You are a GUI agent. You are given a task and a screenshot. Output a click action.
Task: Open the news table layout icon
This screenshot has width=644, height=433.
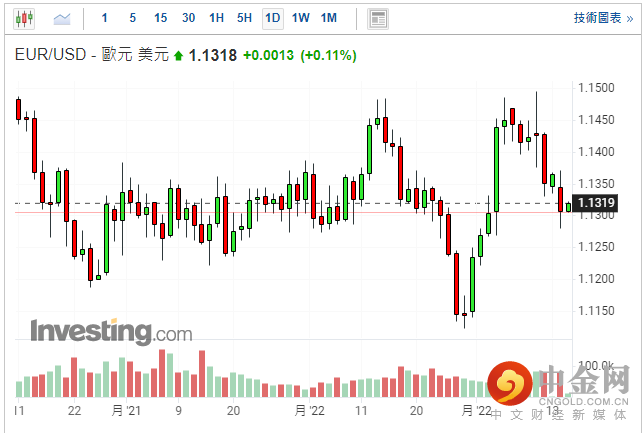[x=378, y=18]
